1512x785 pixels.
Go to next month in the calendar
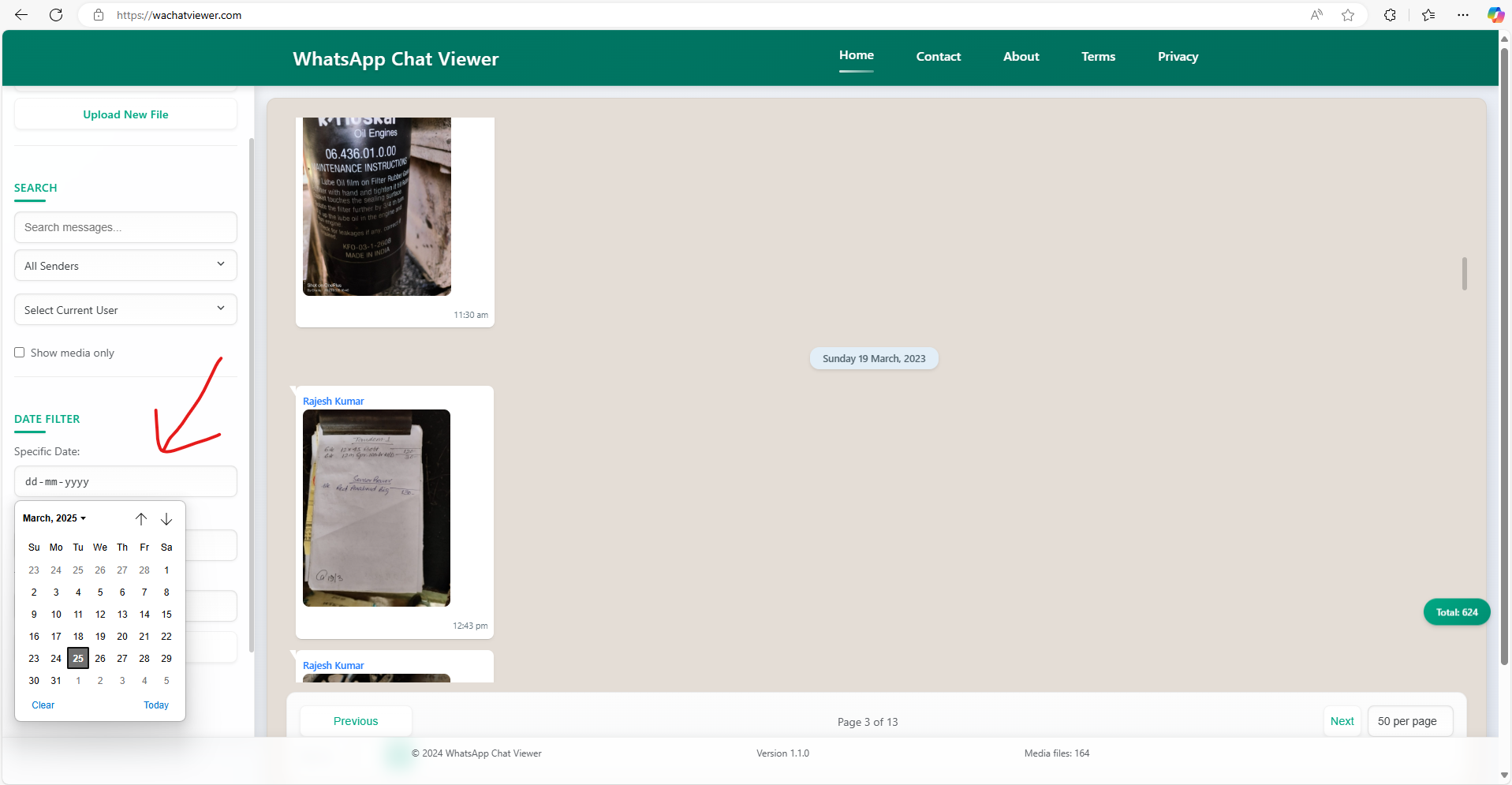click(x=166, y=518)
